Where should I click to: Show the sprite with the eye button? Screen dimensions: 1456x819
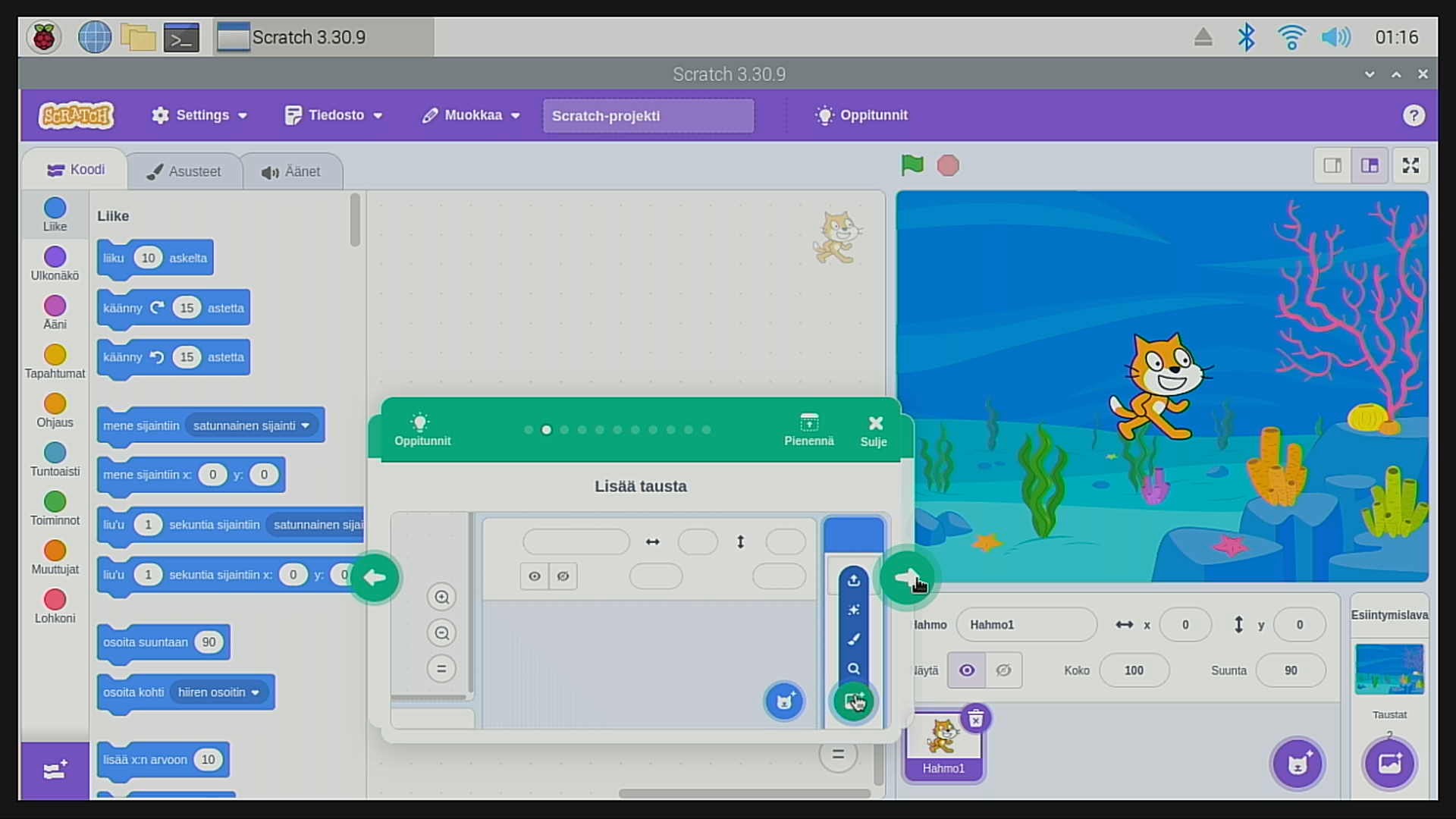click(x=967, y=670)
